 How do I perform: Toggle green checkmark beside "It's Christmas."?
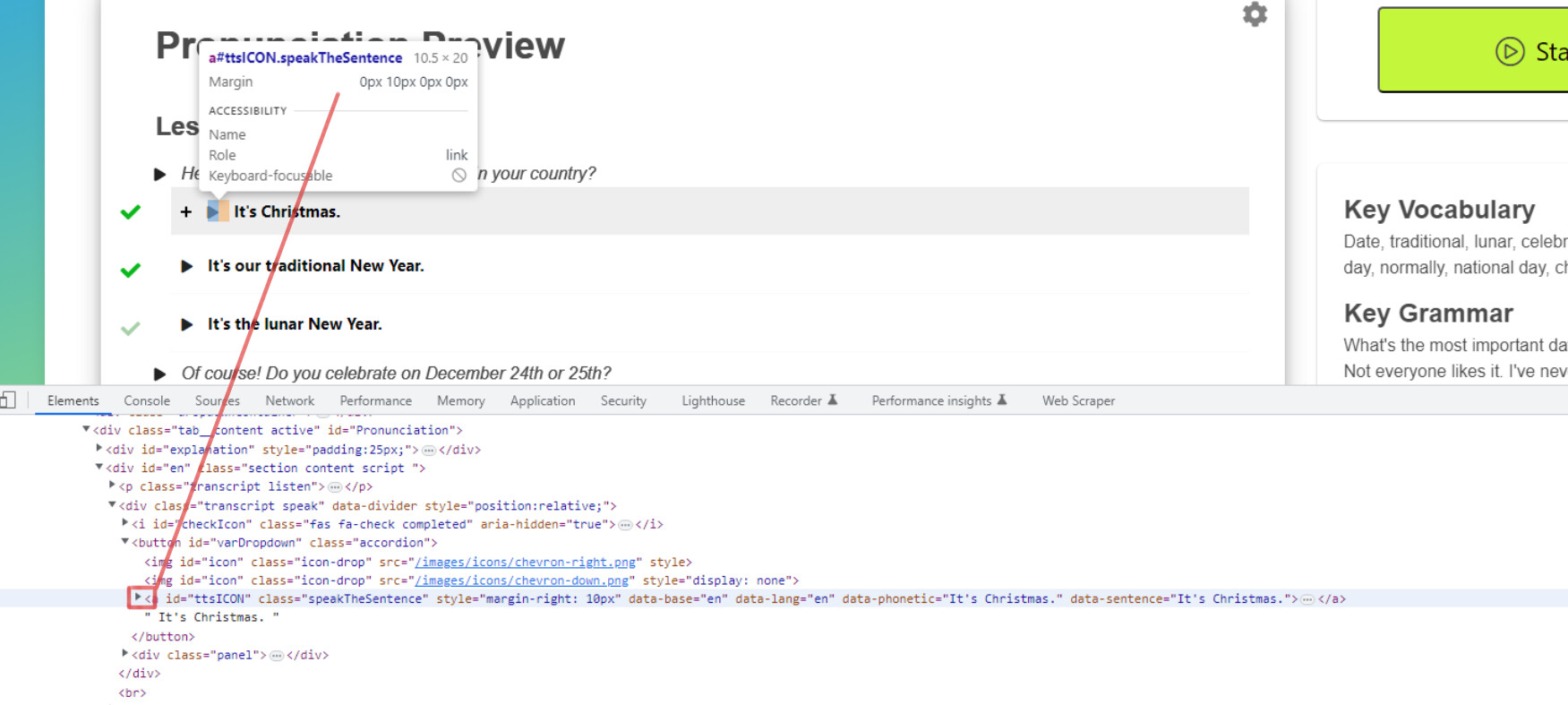(131, 212)
